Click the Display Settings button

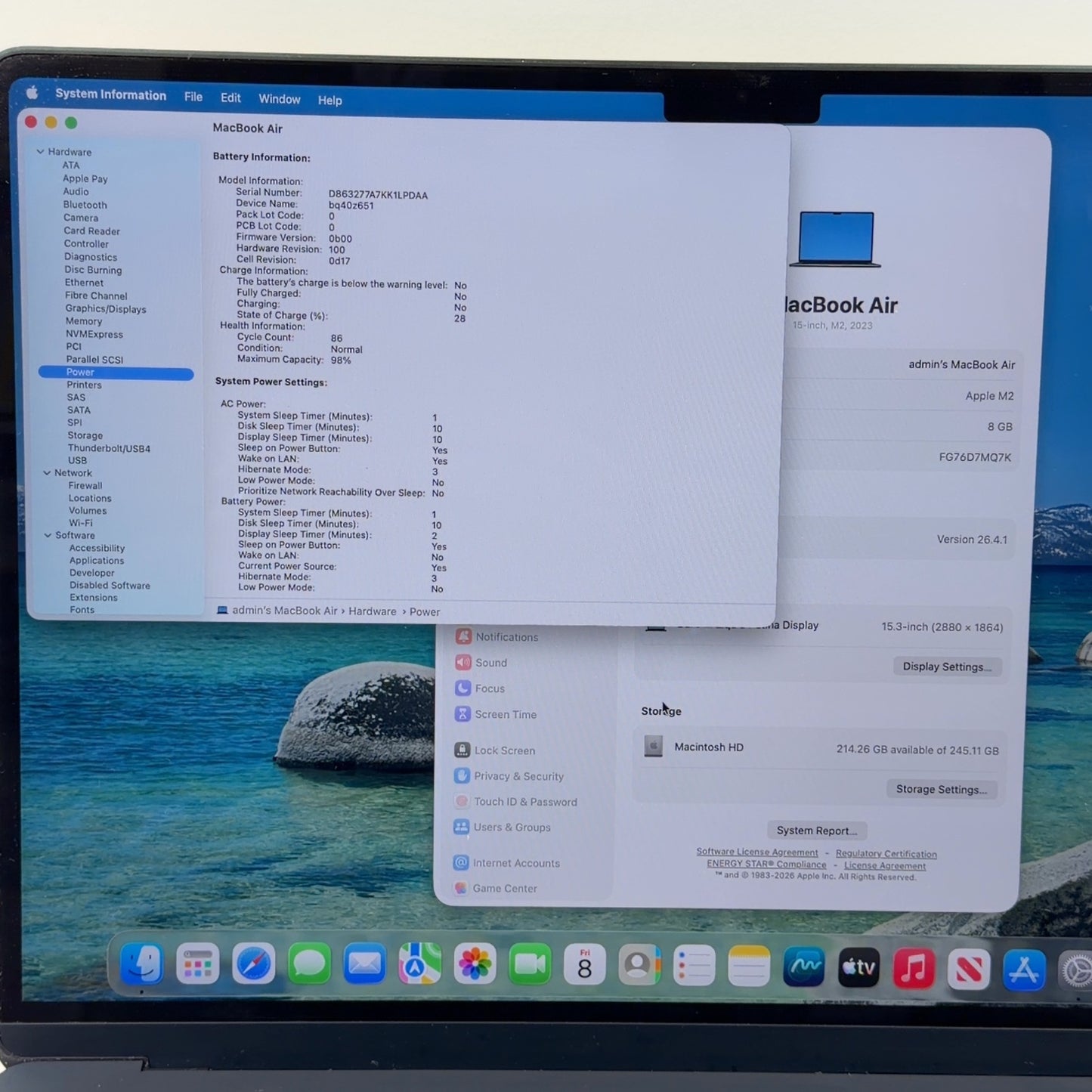(947, 667)
